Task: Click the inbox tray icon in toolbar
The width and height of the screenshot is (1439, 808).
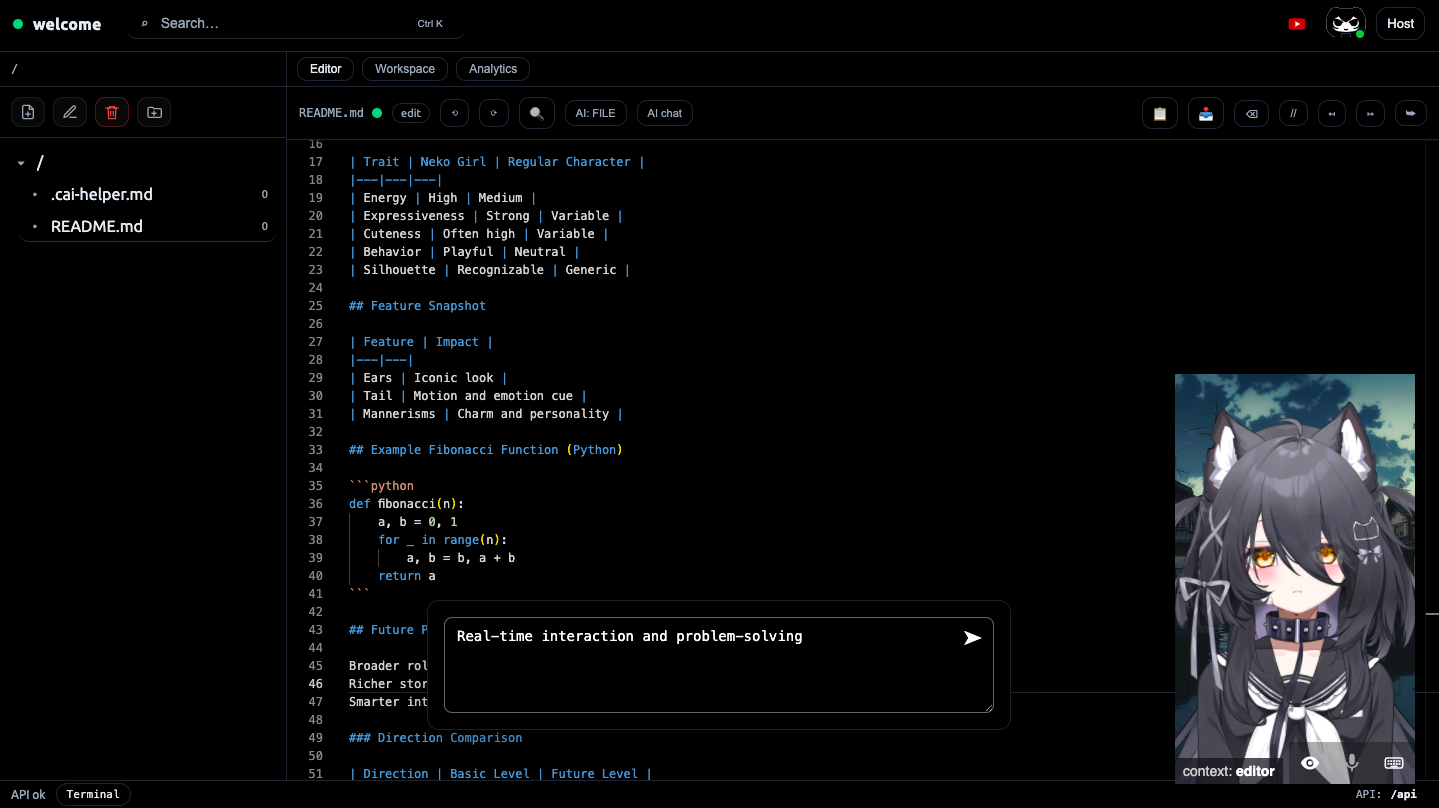Action: (1206, 113)
